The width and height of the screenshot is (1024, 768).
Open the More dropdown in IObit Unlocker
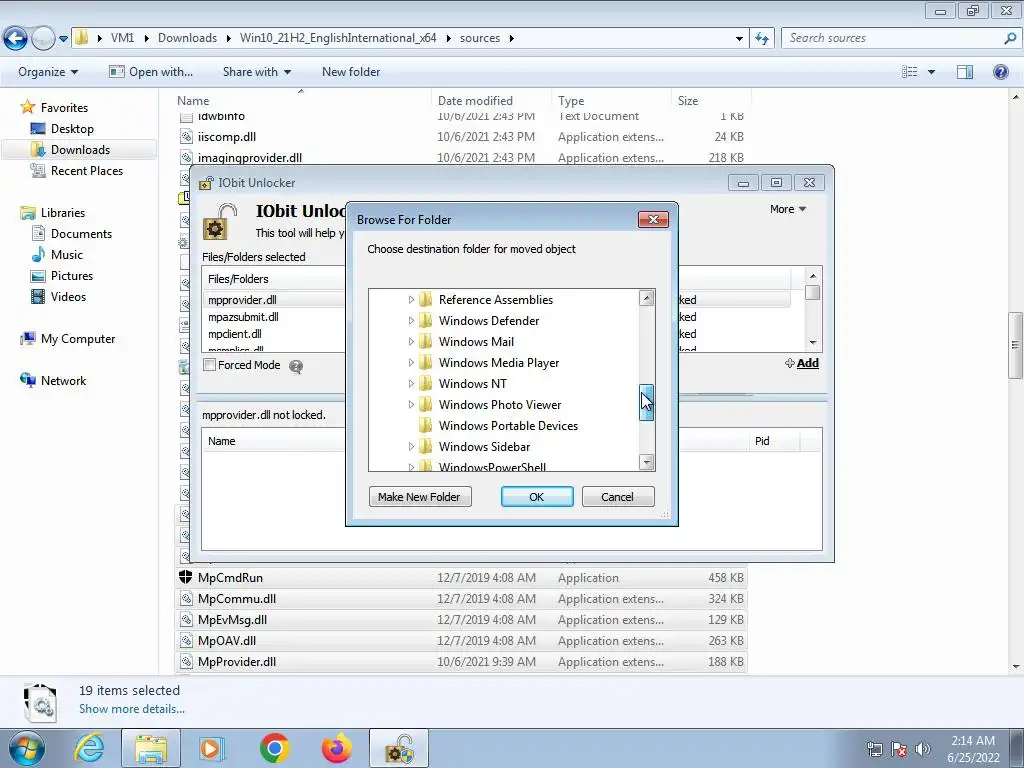(788, 209)
